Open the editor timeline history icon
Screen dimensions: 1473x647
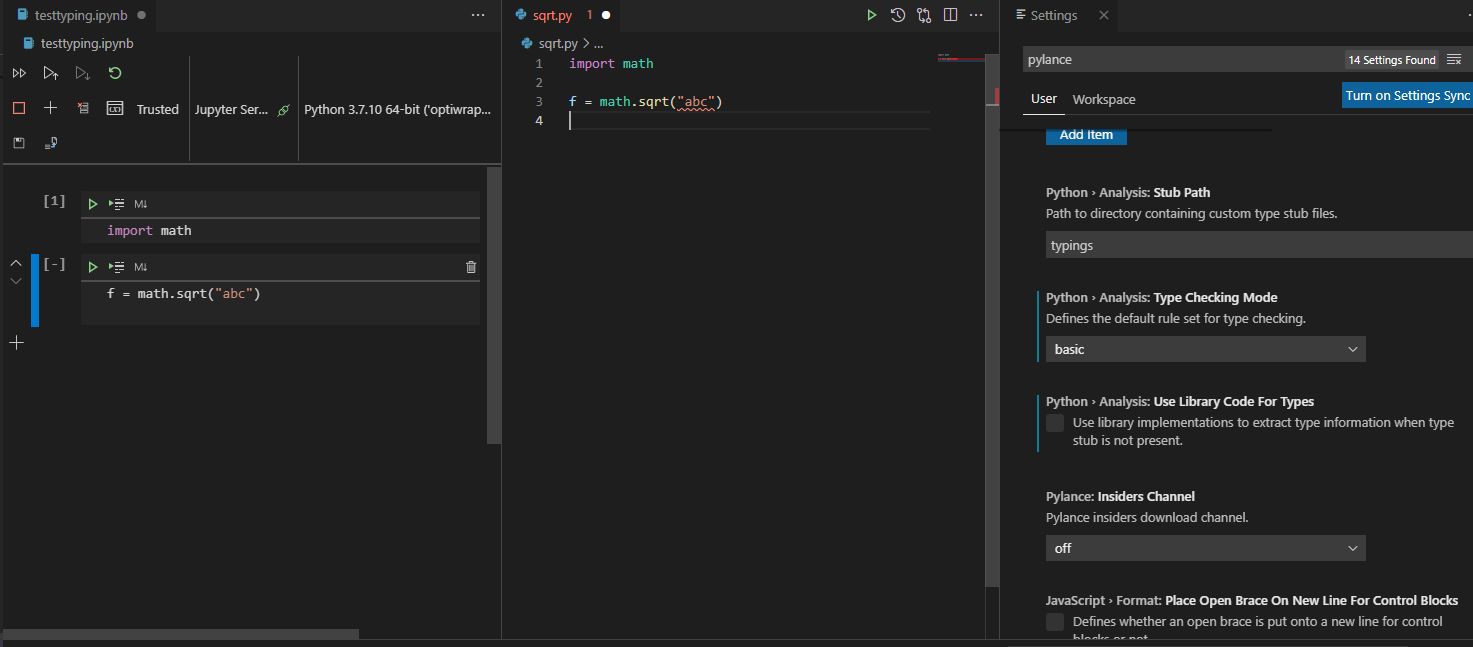(897, 15)
